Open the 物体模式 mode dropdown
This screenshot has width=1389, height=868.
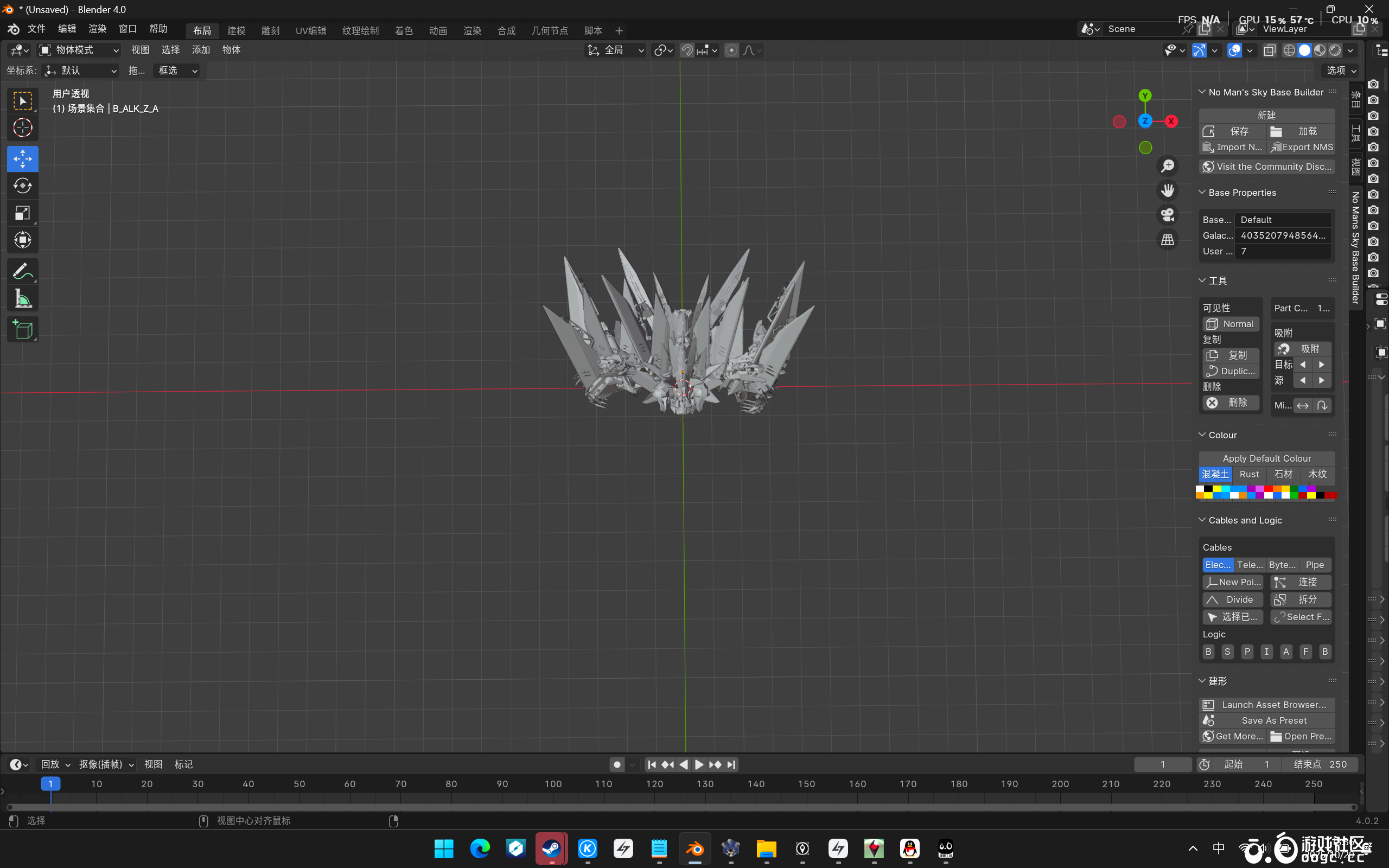(79, 50)
